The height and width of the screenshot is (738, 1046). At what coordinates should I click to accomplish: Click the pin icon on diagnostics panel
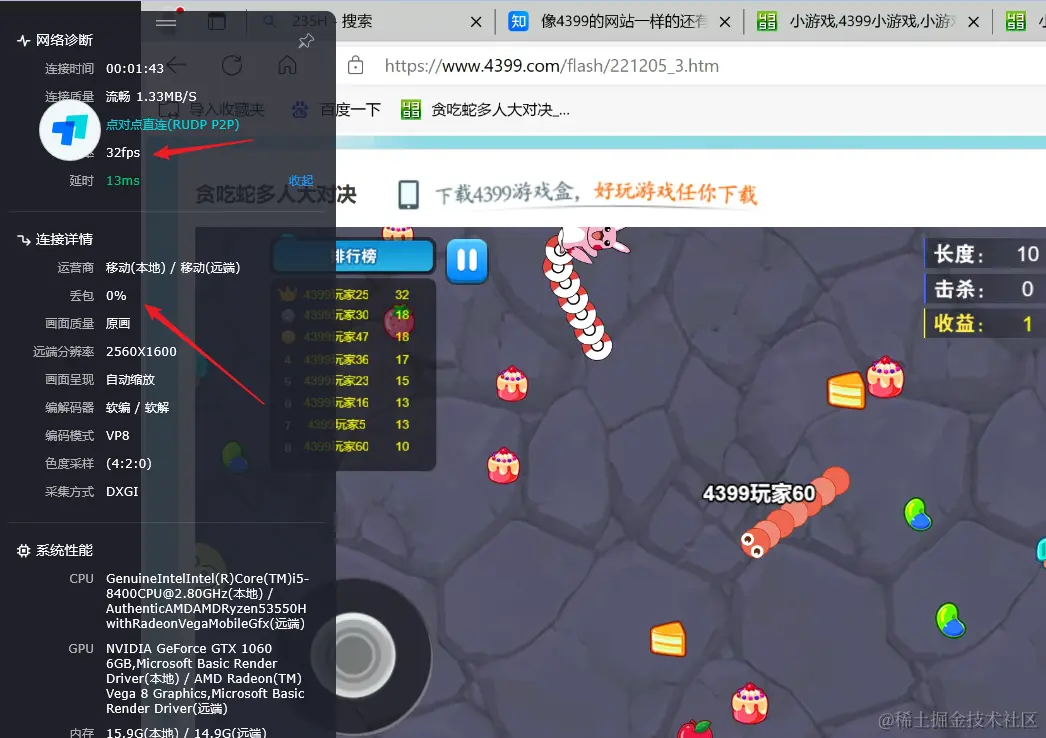(306, 41)
